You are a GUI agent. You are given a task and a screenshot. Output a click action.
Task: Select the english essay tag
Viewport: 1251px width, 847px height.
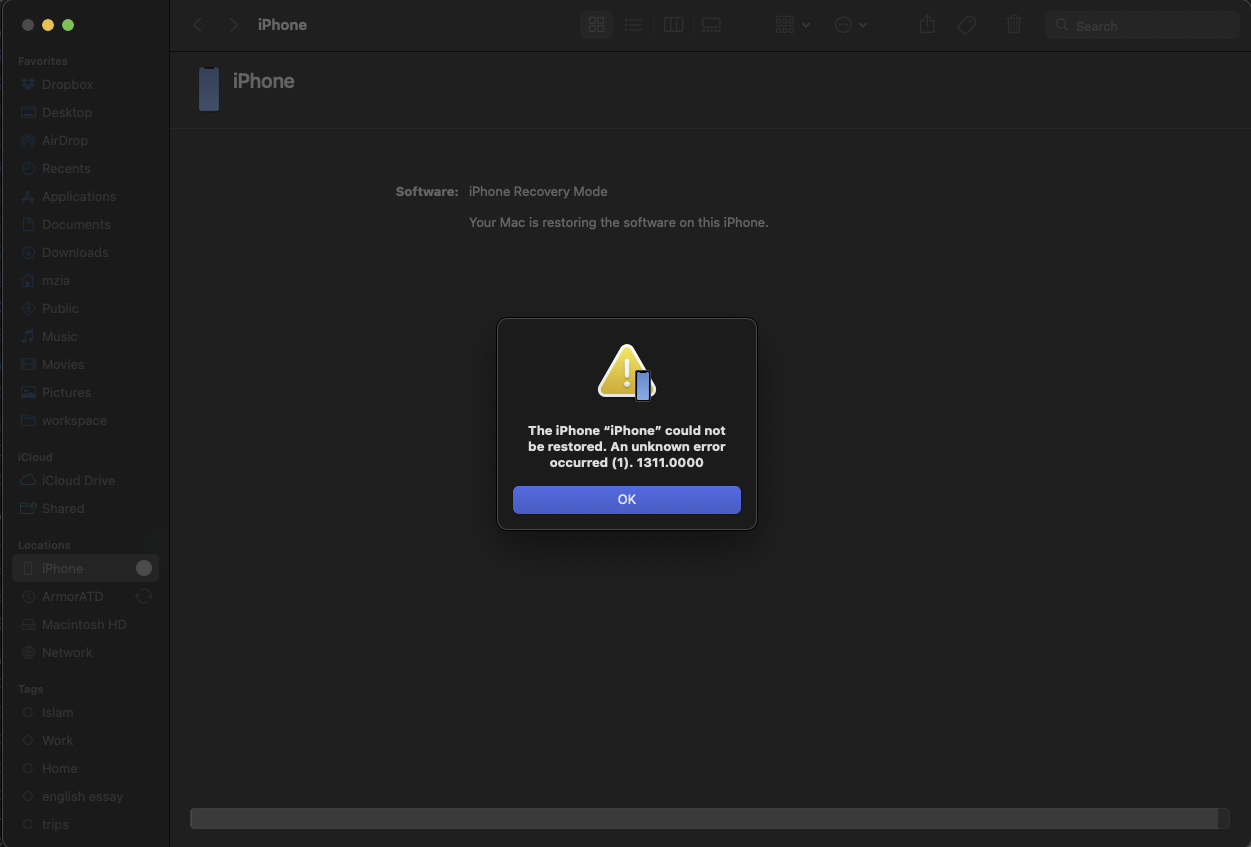85,797
